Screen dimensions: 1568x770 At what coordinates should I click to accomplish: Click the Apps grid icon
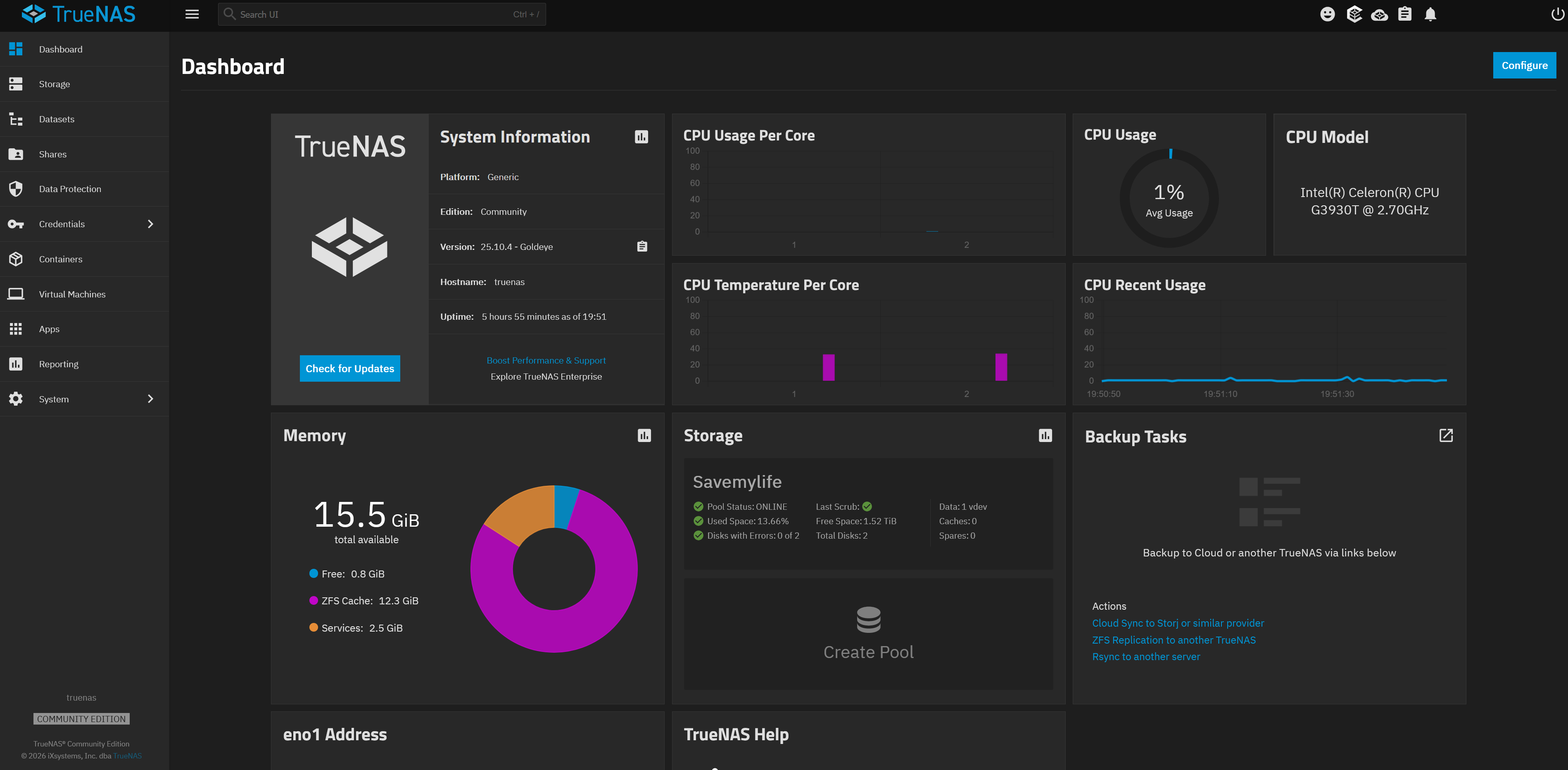click(16, 329)
